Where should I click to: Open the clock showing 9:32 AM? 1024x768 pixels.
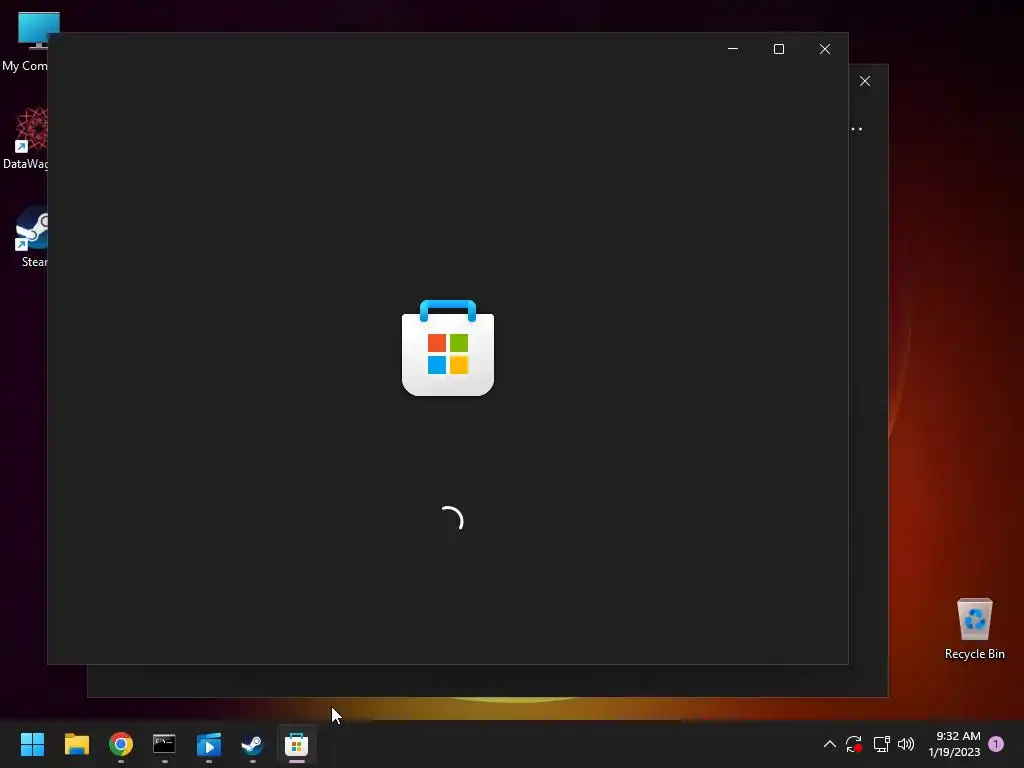(x=954, y=744)
